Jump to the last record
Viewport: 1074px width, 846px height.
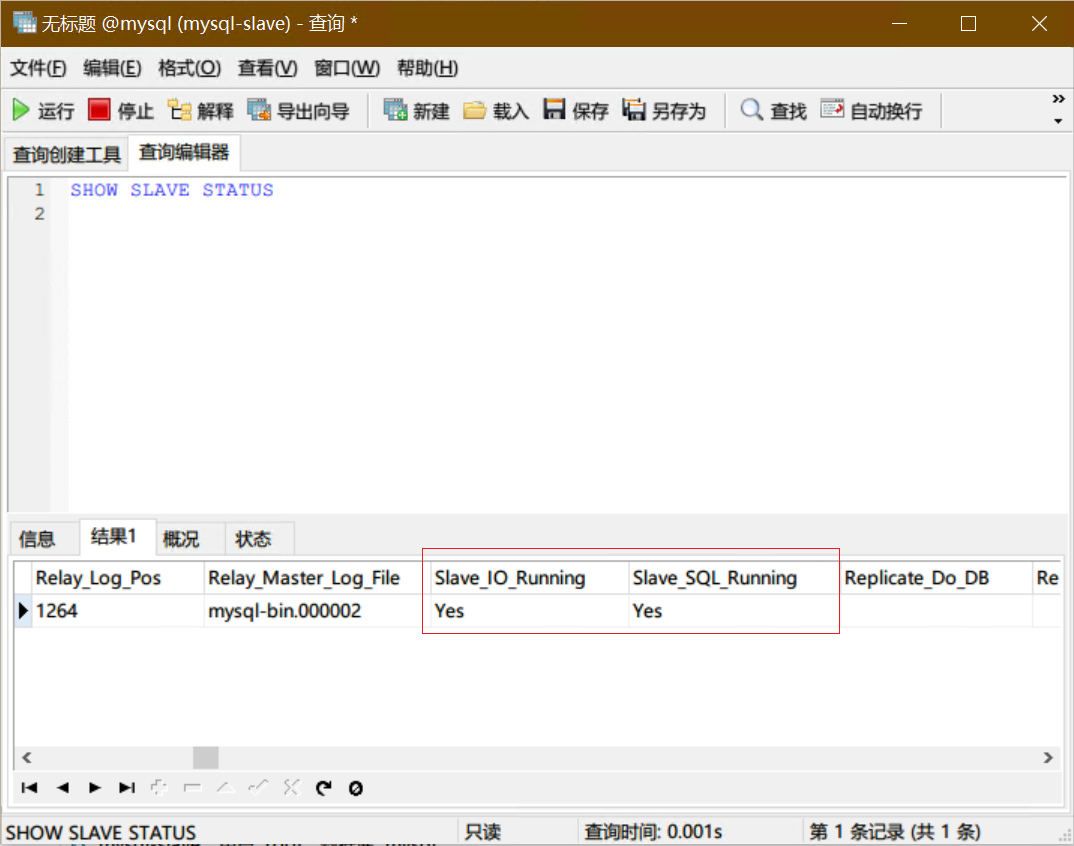click(x=126, y=788)
